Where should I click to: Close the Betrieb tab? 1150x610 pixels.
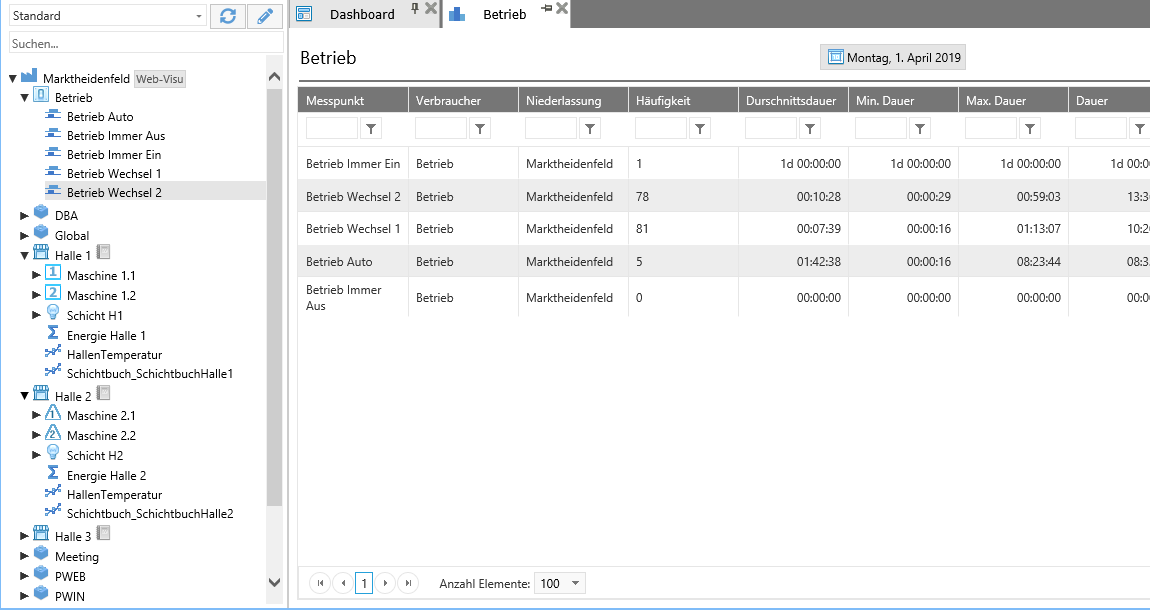coord(562,8)
